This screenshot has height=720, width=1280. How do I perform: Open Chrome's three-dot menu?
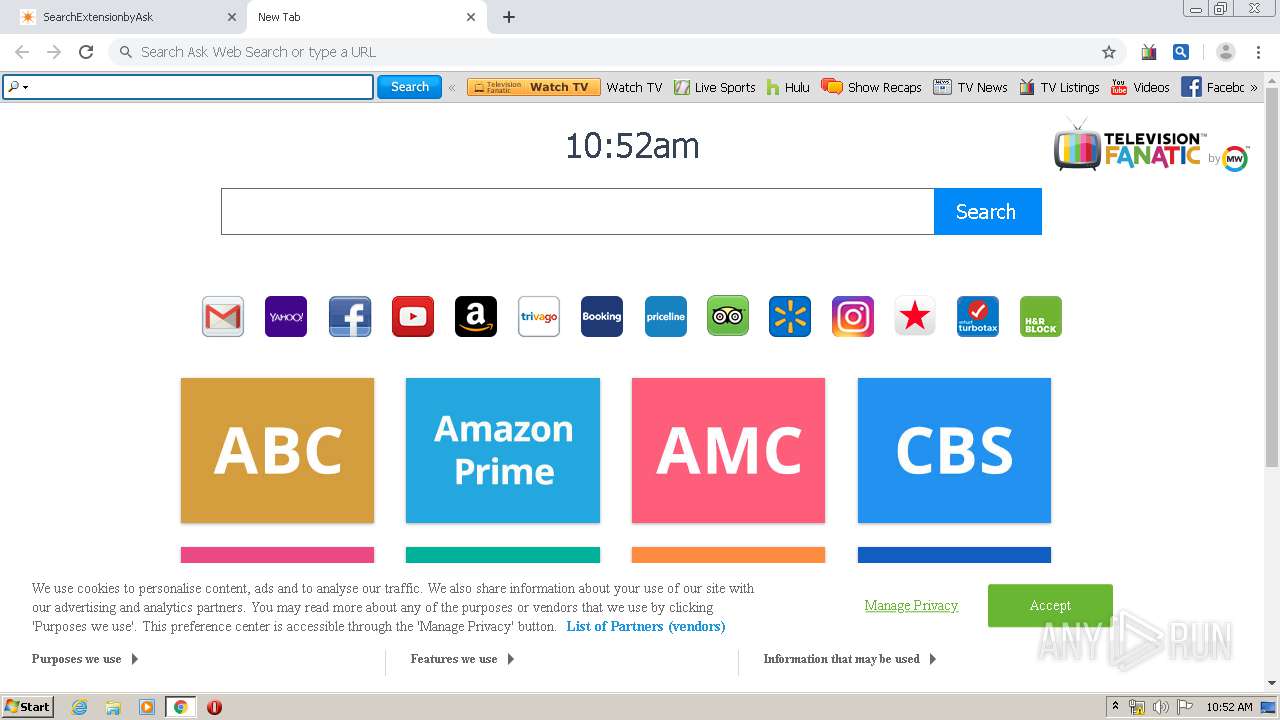[x=1258, y=52]
